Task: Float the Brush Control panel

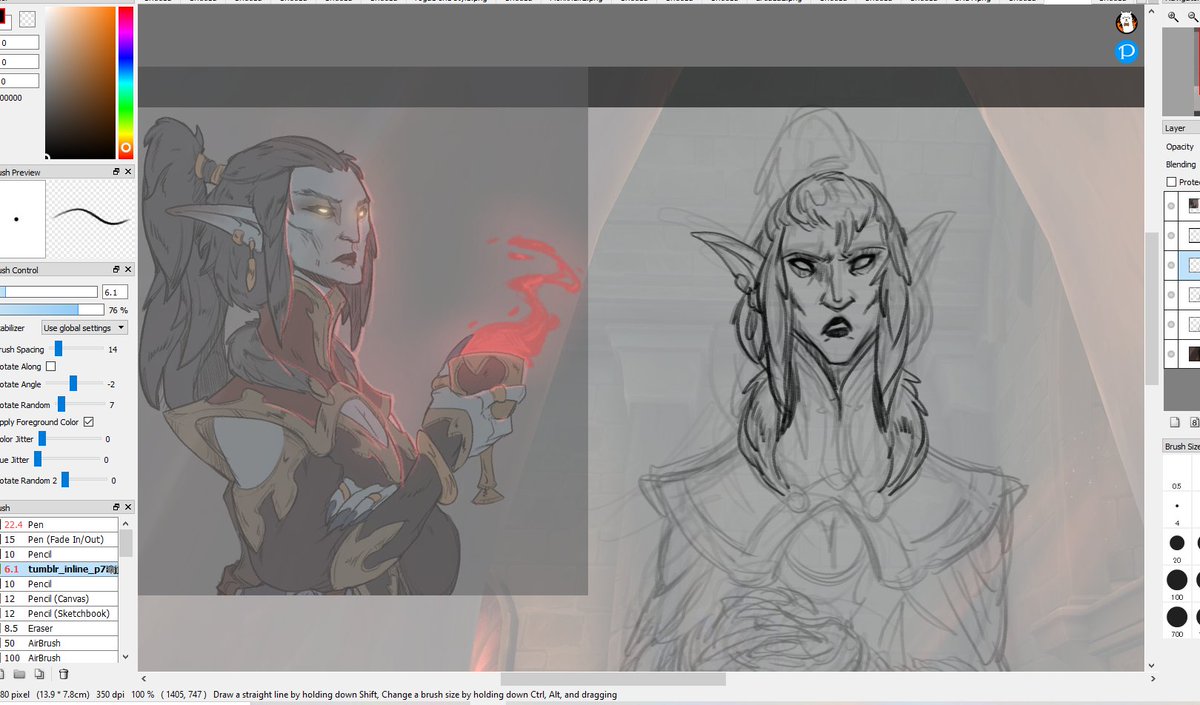Action: click(116, 270)
